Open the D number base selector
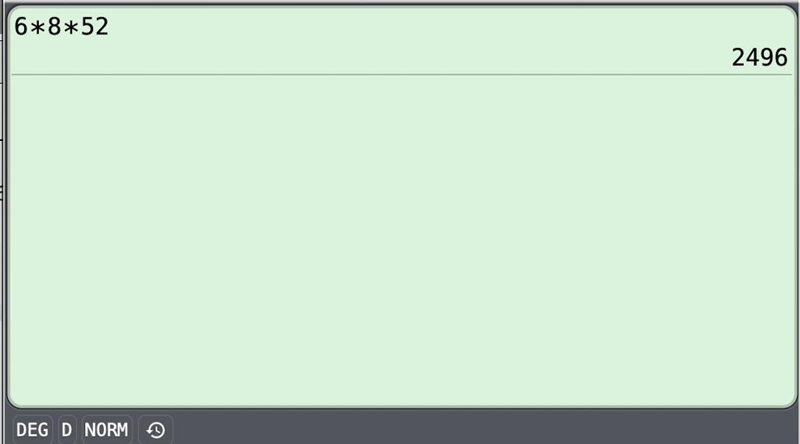The height and width of the screenshot is (444, 800). pyautogui.click(x=67, y=430)
